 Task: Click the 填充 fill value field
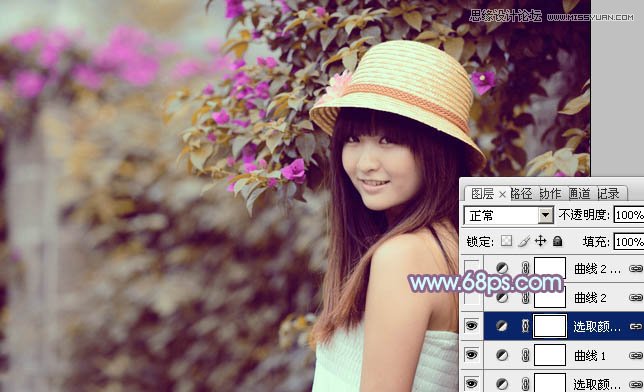tap(629, 242)
